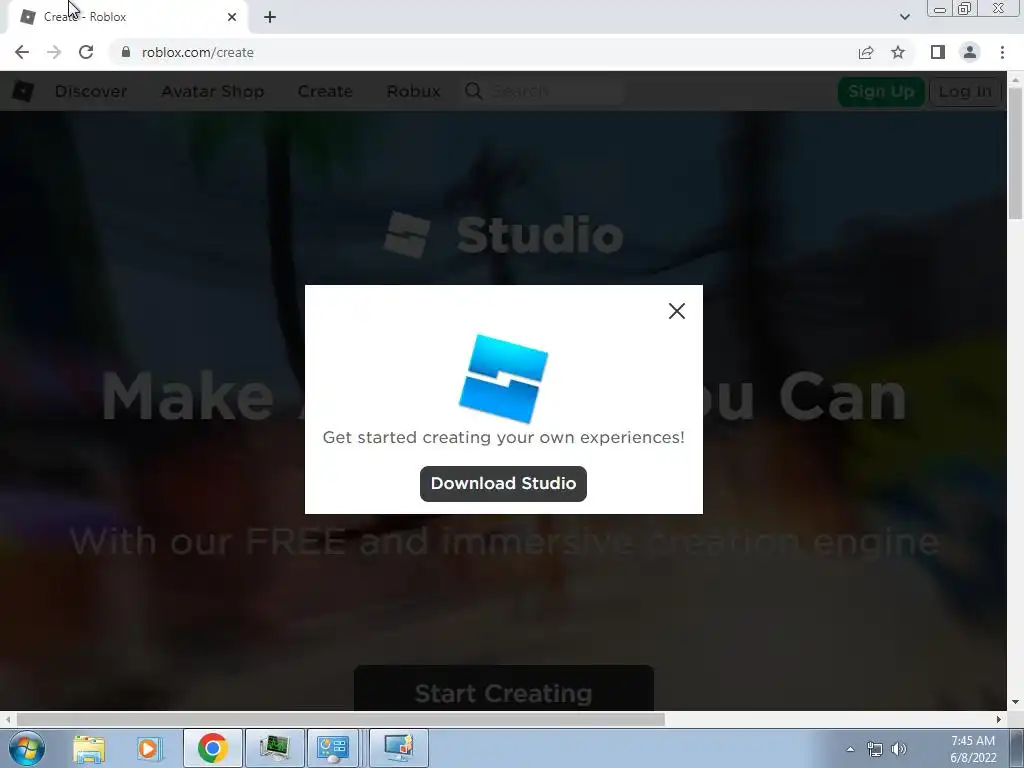Open the Windows Start menu
The image size is (1024, 768).
(27, 748)
